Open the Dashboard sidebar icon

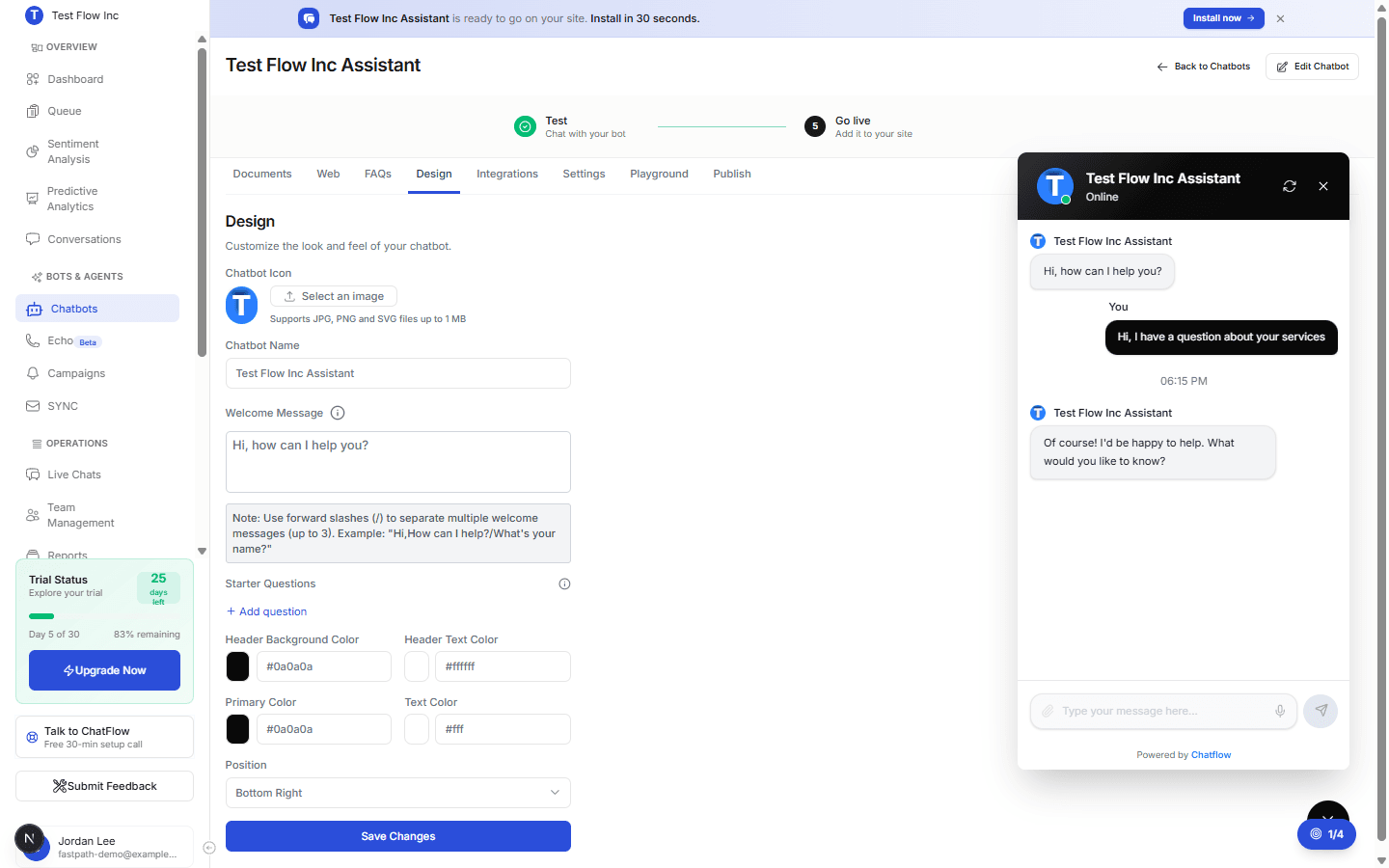coord(33,79)
